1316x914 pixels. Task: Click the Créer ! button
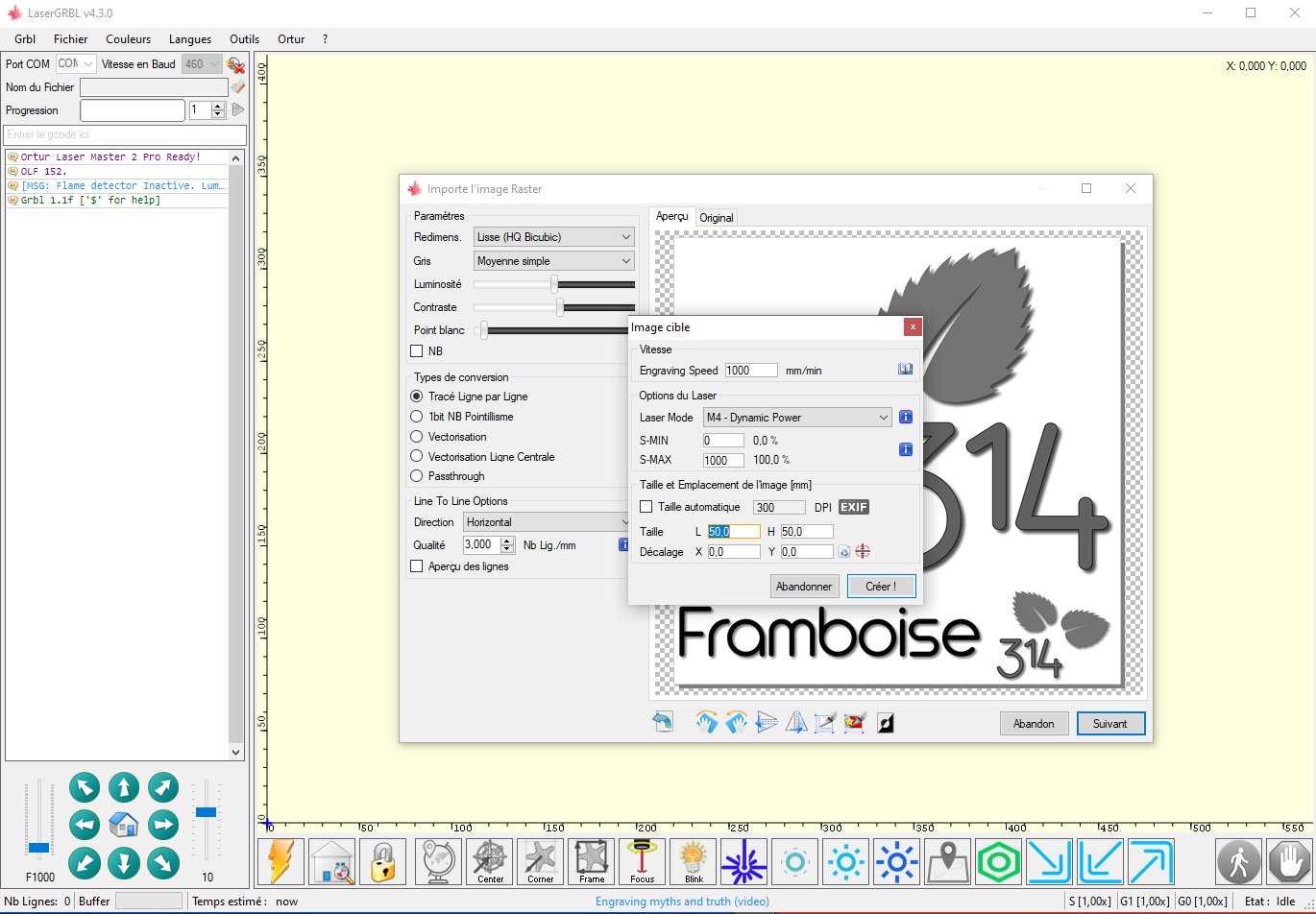pyautogui.click(x=881, y=586)
